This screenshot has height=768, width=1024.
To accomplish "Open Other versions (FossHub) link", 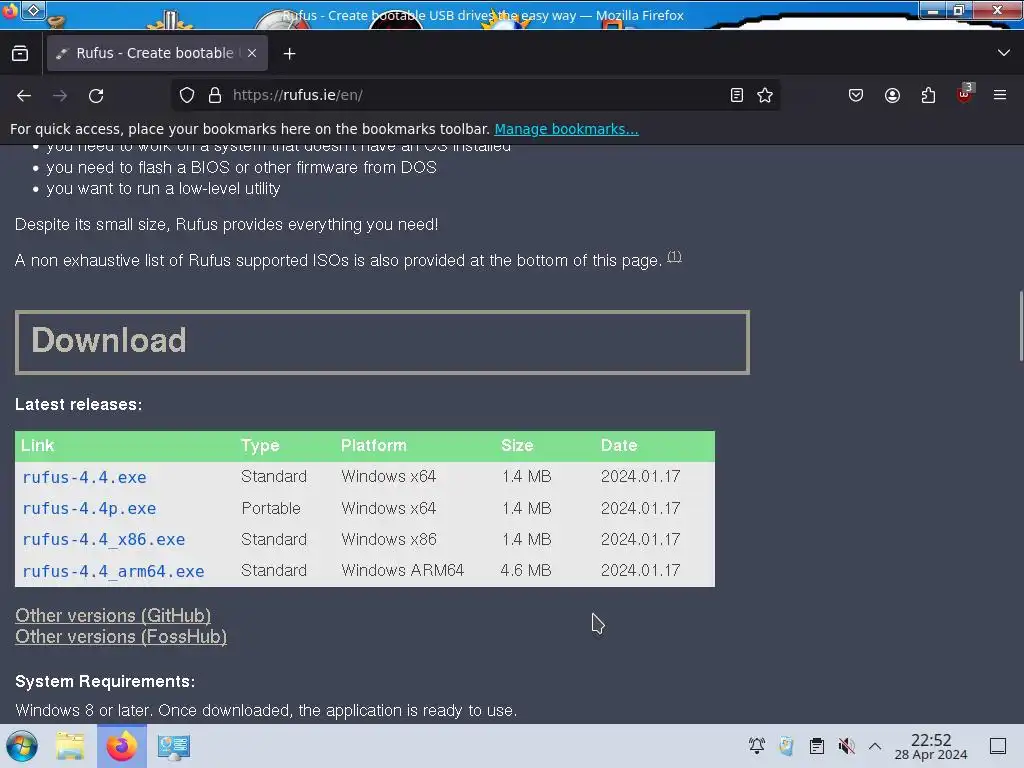I will click(x=121, y=637).
